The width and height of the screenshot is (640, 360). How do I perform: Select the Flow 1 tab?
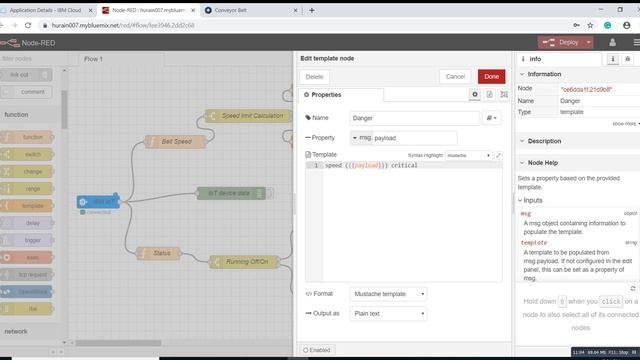(x=120, y=59)
